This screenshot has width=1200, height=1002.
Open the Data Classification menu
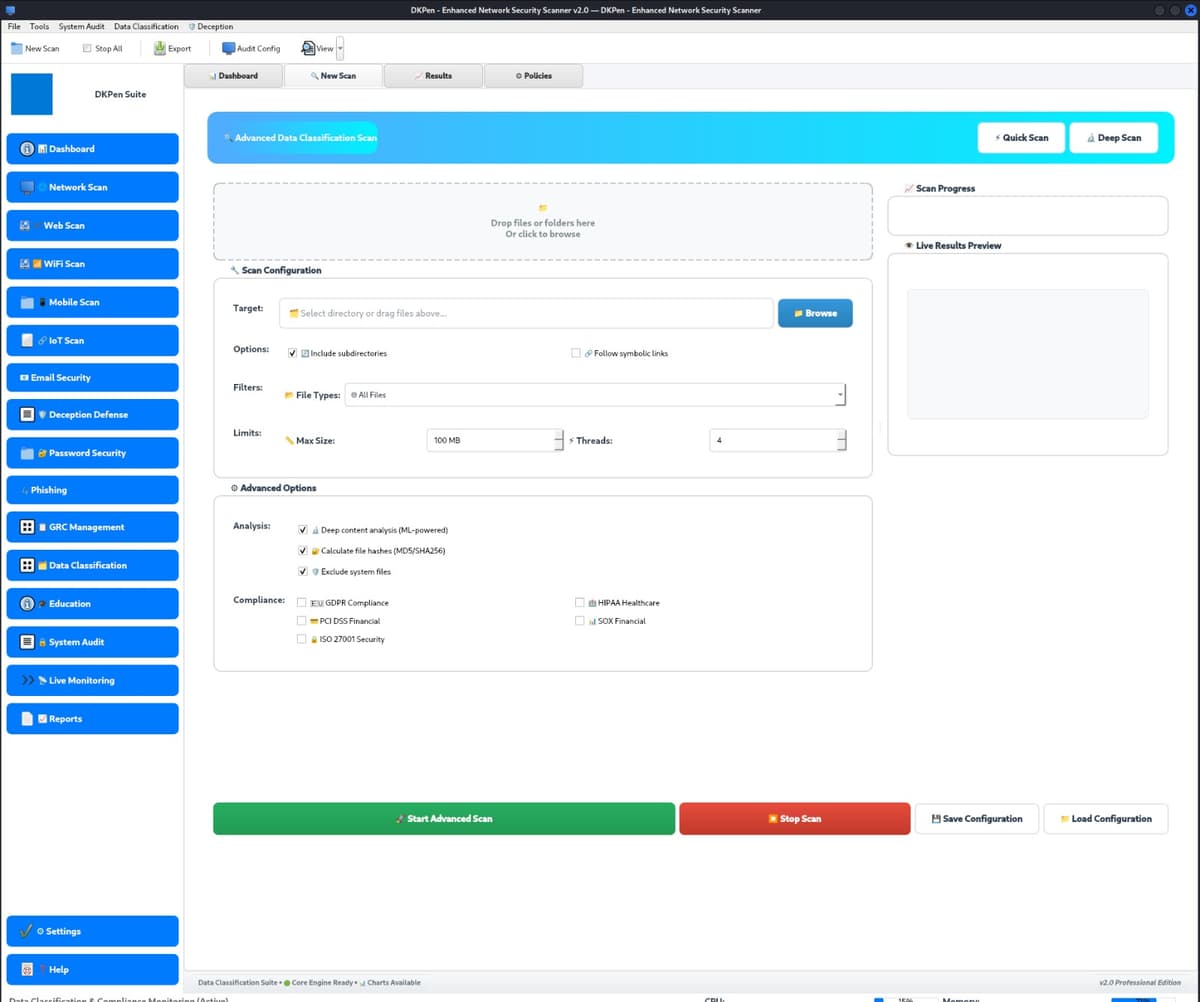pos(146,26)
